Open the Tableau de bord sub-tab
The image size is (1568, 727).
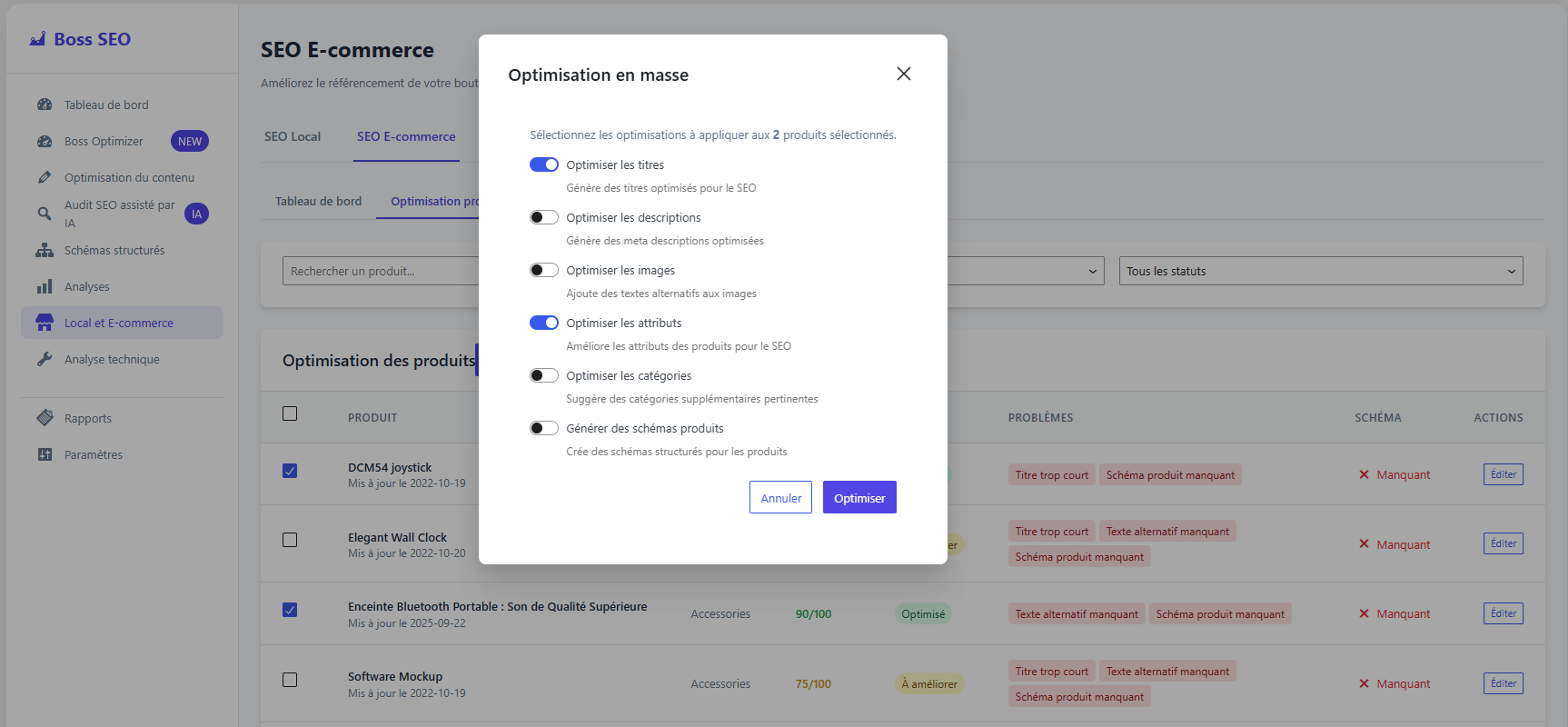tap(318, 201)
